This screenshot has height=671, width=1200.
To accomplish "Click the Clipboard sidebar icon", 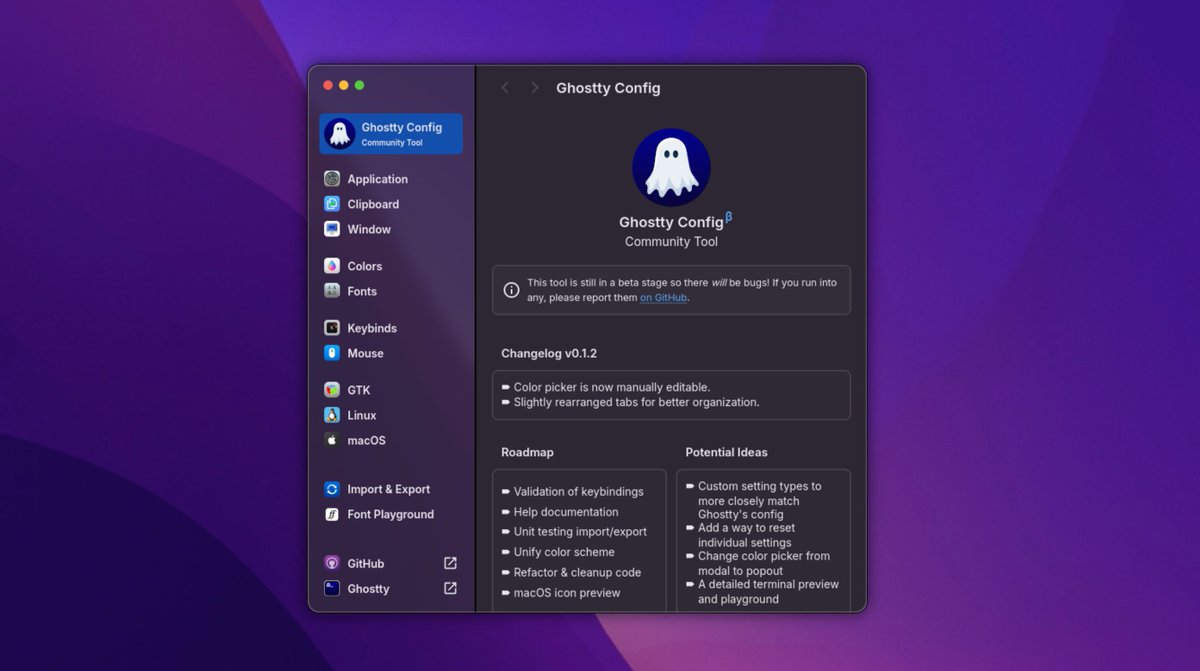I will click(332, 204).
